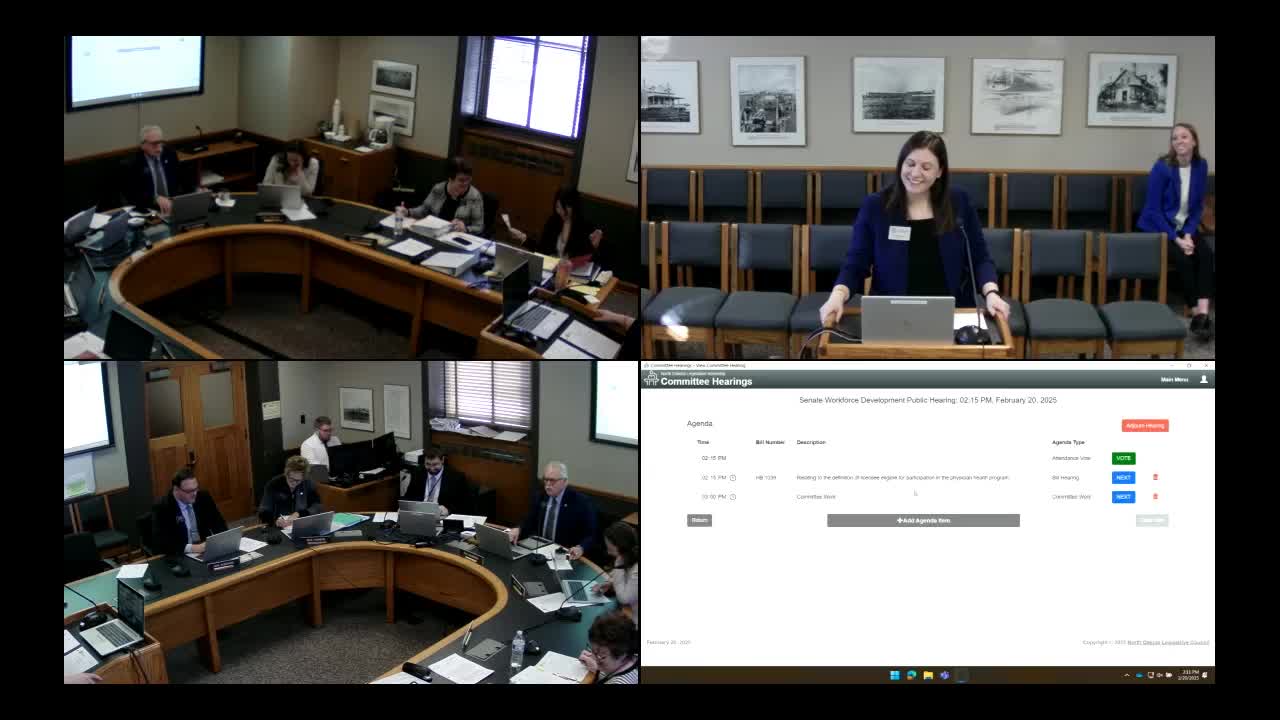Open the taskbar clock and date
Screen dimensions: 1280x720
coord(1189,675)
